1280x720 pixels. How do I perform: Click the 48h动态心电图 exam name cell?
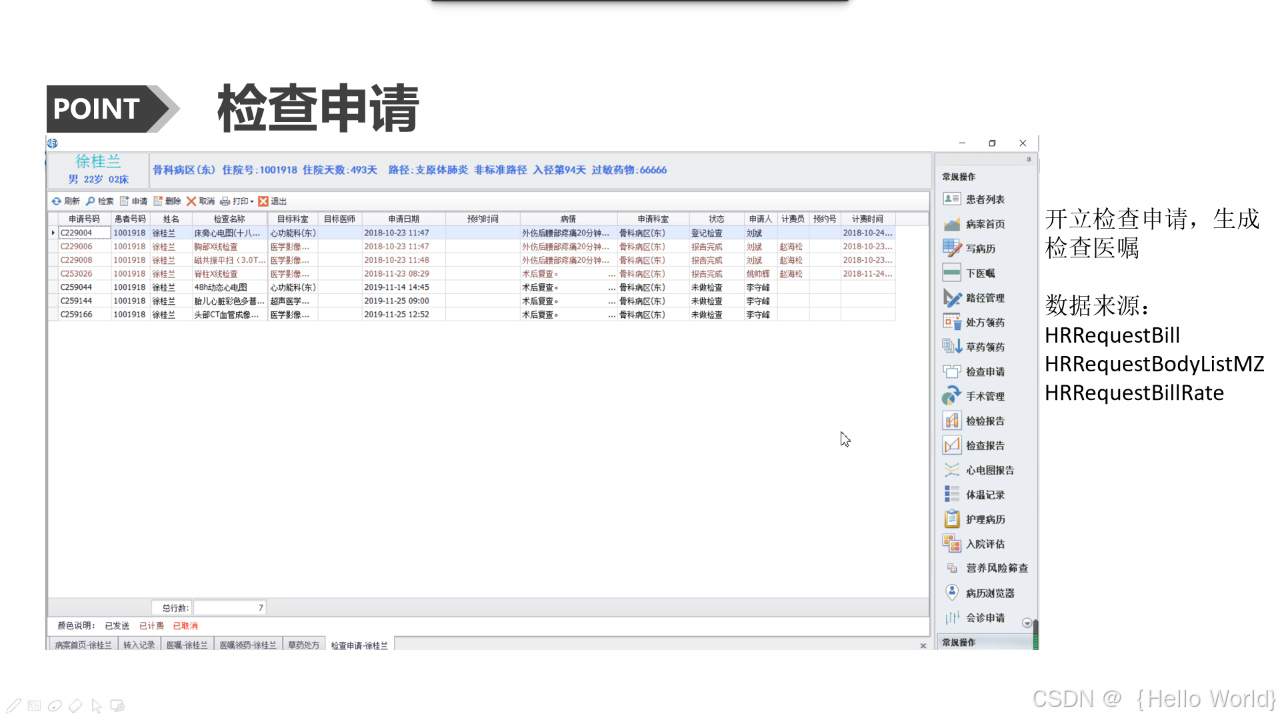229,287
